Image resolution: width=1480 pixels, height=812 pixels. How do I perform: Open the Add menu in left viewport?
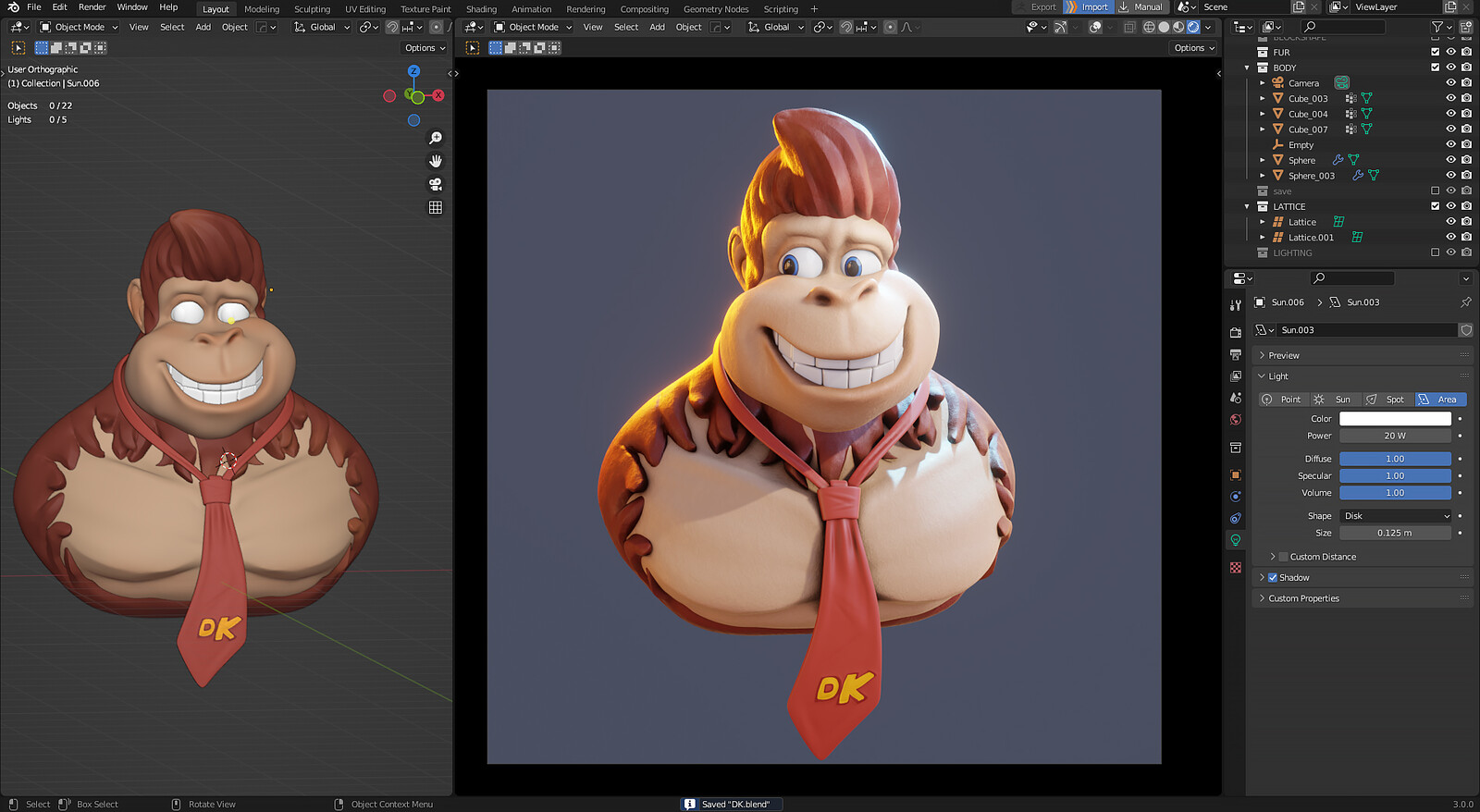[x=203, y=27]
